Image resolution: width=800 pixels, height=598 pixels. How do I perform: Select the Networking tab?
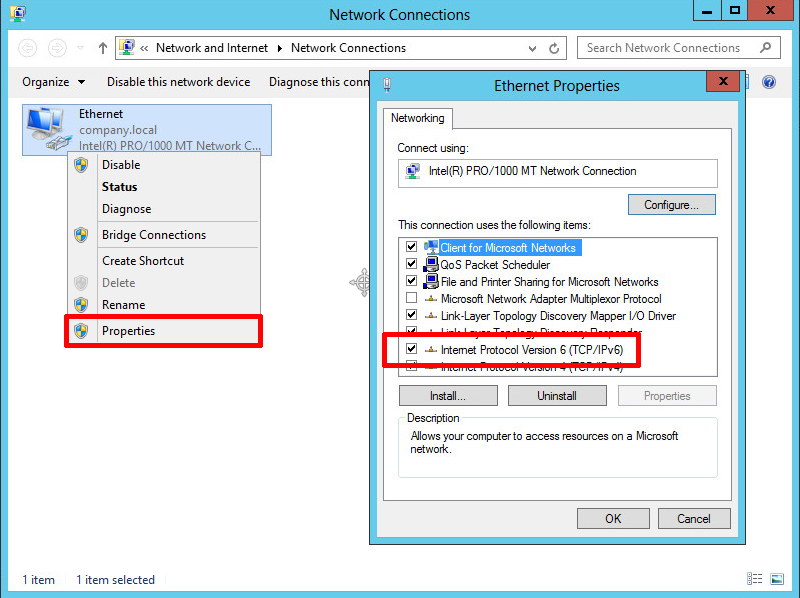click(417, 118)
